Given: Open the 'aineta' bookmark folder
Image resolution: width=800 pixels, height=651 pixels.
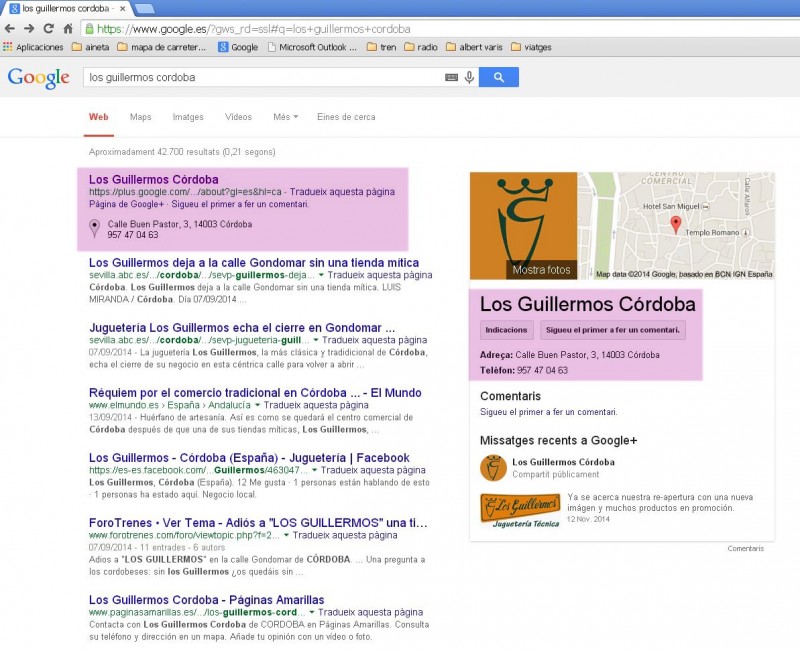Looking at the screenshot, I should click(x=91, y=47).
